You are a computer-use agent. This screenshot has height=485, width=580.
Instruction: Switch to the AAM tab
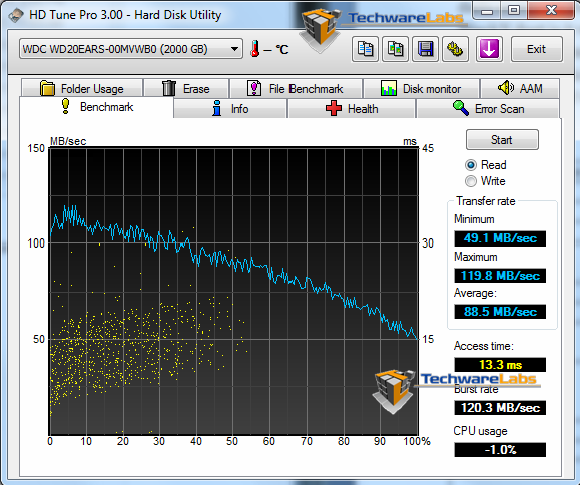coord(520,88)
